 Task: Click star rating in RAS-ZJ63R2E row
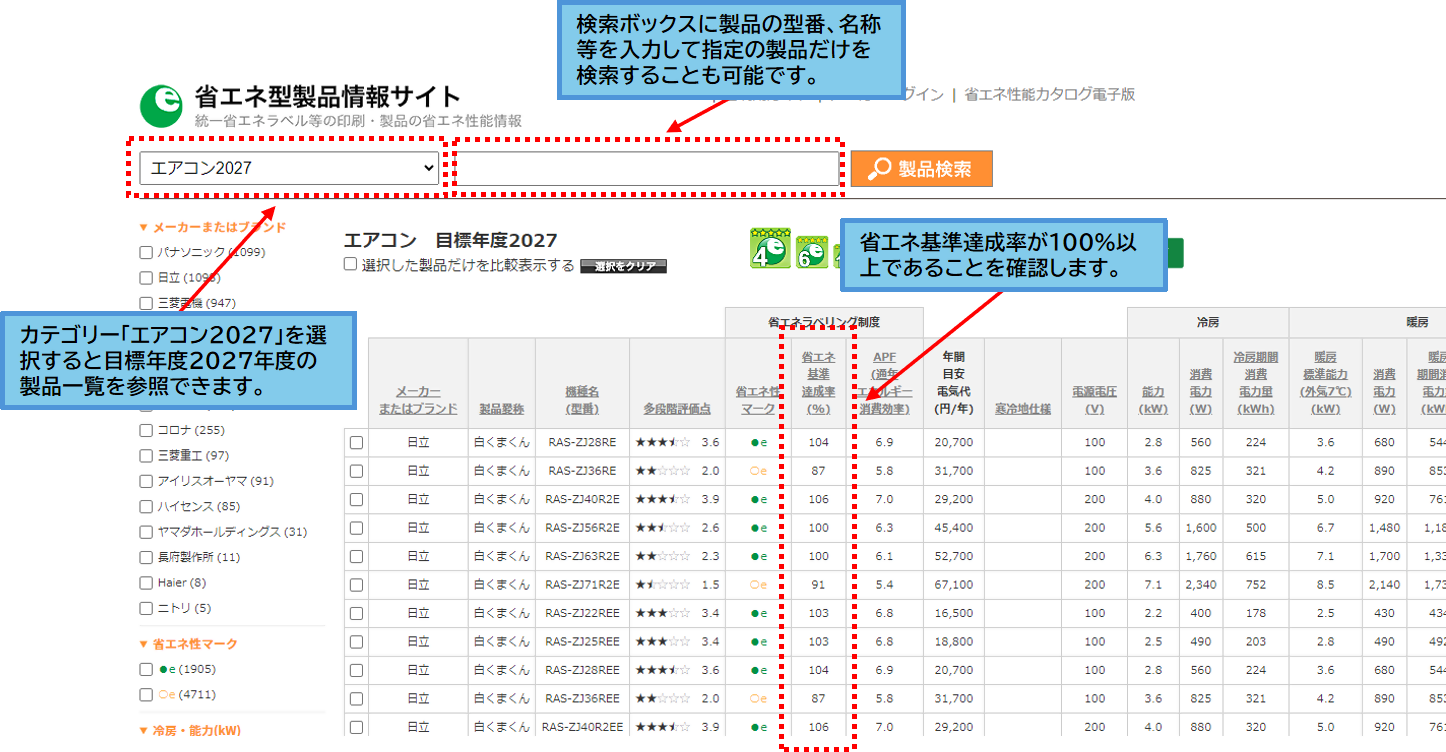pyautogui.click(x=663, y=556)
